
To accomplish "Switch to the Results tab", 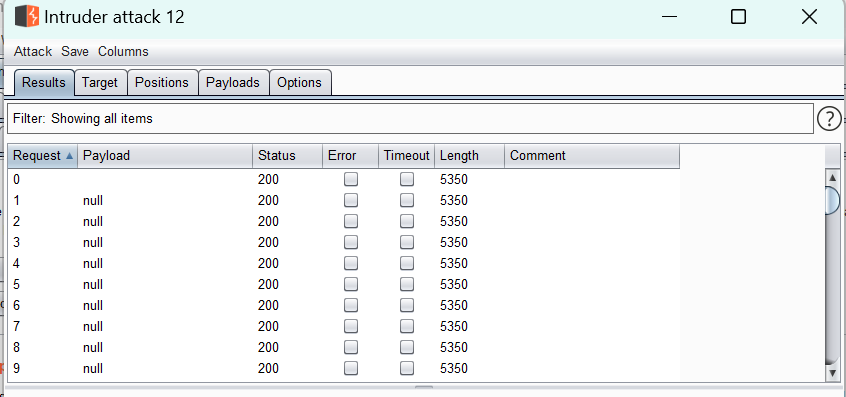I will 44,83.
